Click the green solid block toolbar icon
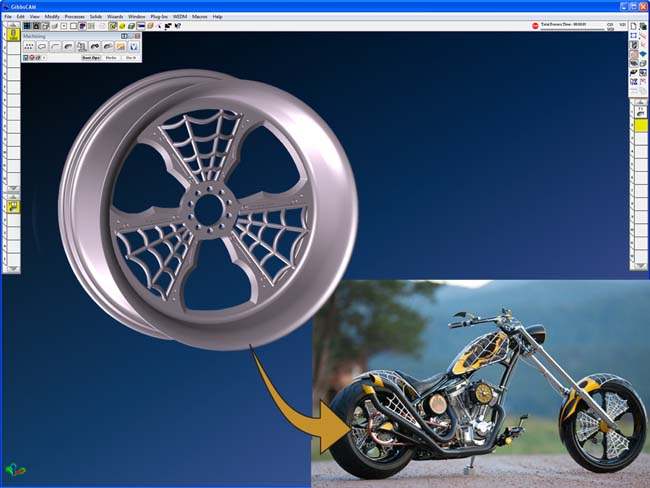 131,26
